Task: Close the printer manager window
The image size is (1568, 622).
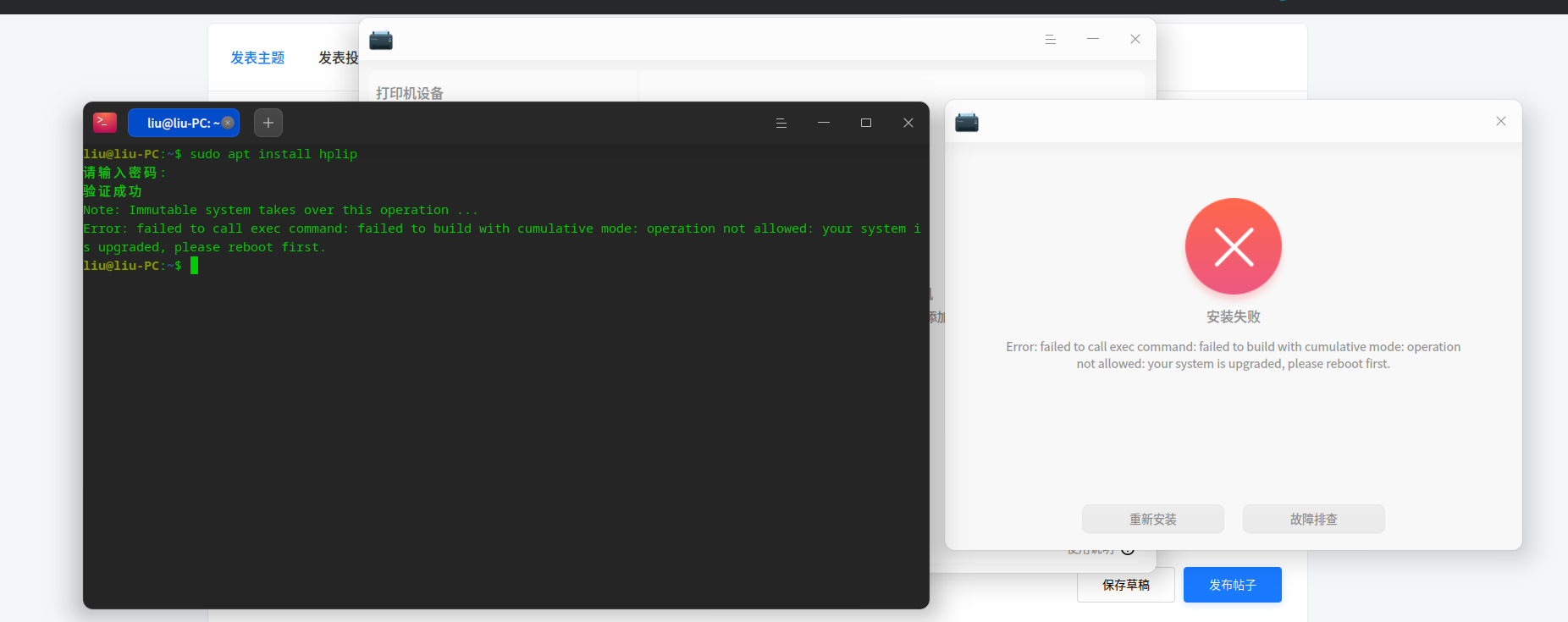Action: coord(1135,39)
